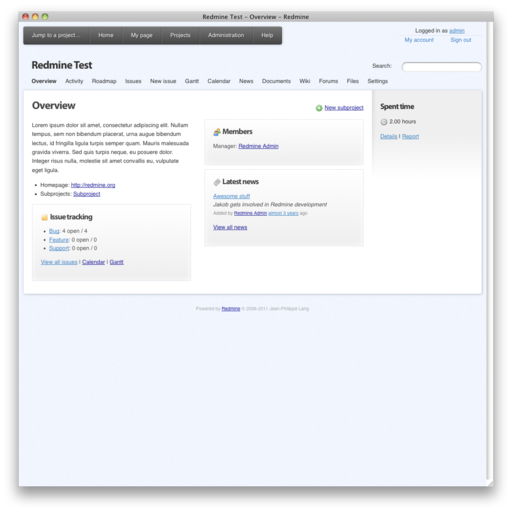This screenshot has width=512, height=512.
Task: Open spent time Report link
Action: pos(410,136)
